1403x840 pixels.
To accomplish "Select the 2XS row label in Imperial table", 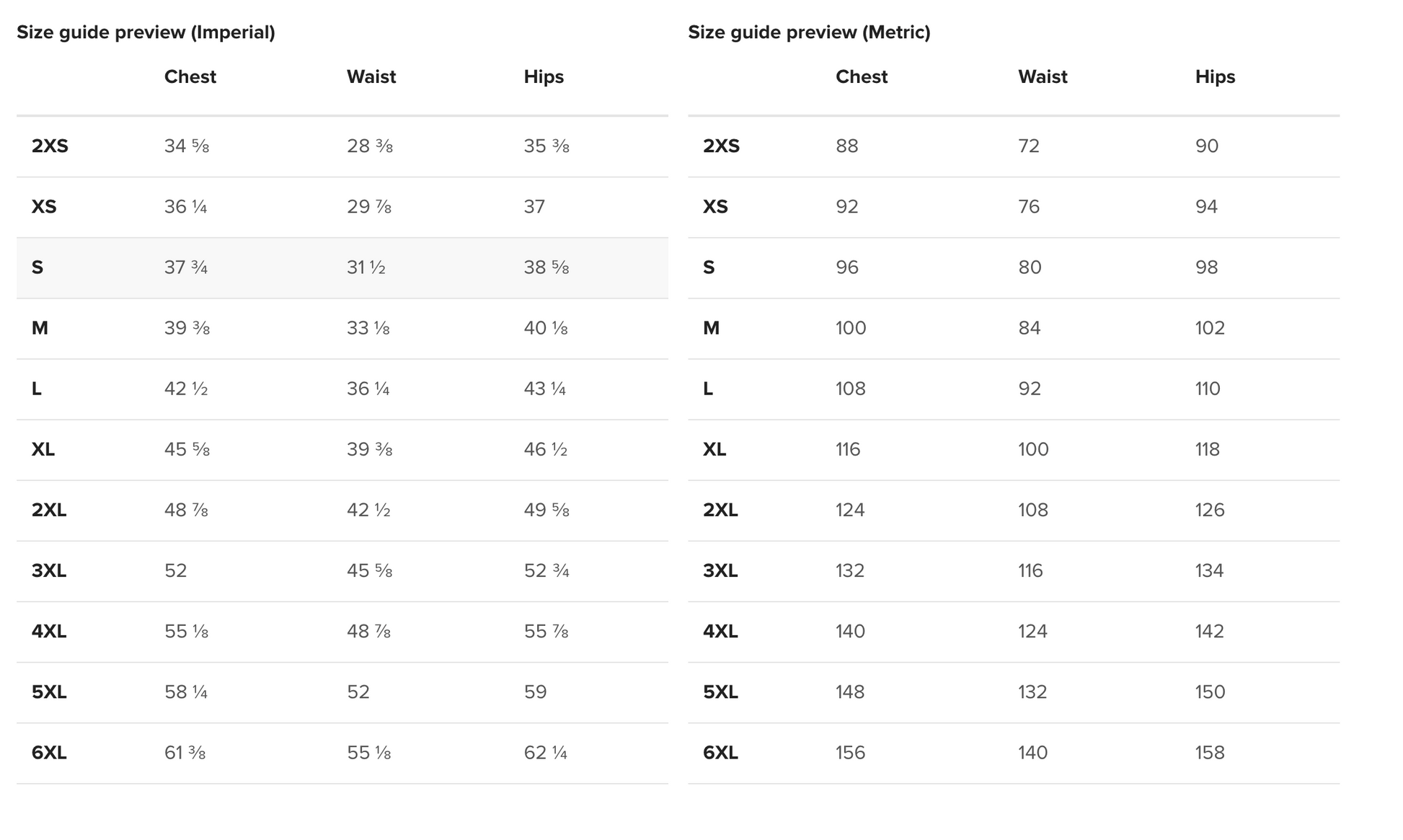I will click(50, 146).
